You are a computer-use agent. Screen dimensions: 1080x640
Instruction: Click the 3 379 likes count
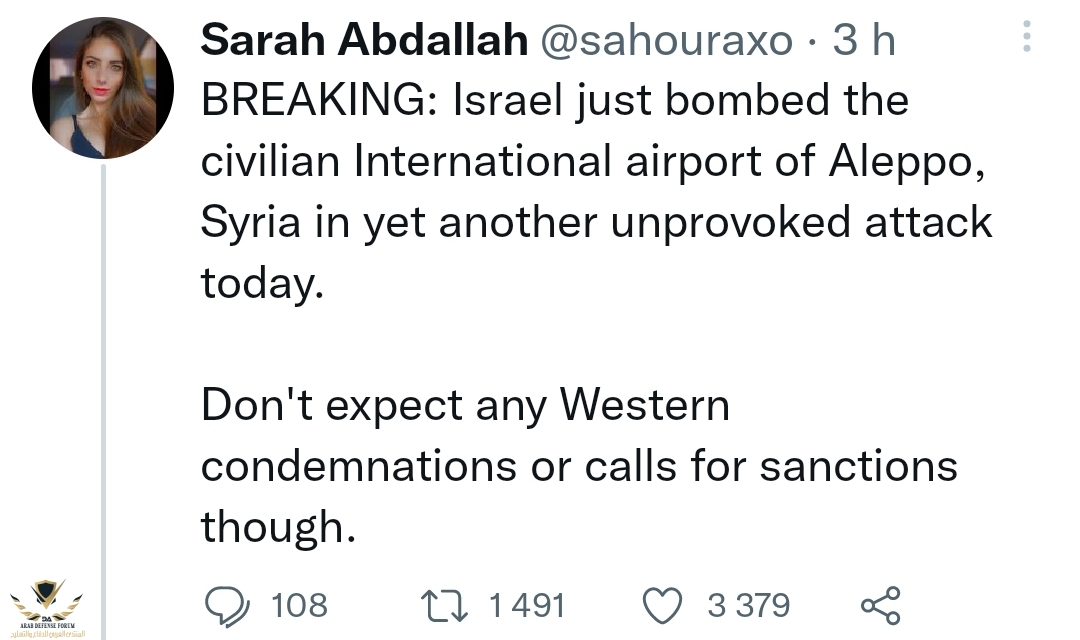click(x=748, y=605)
